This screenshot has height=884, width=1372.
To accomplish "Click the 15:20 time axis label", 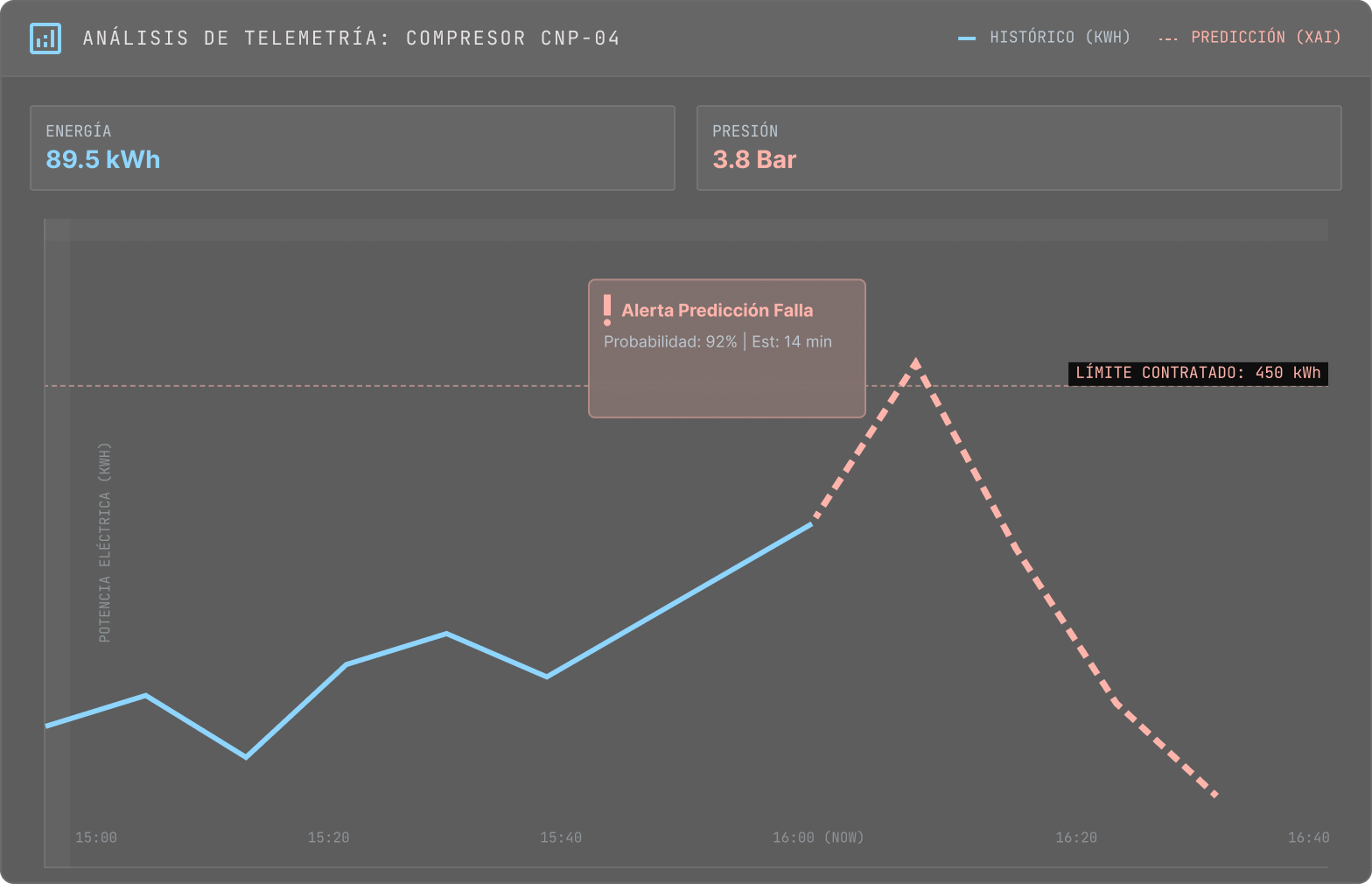I will (328, 838).
